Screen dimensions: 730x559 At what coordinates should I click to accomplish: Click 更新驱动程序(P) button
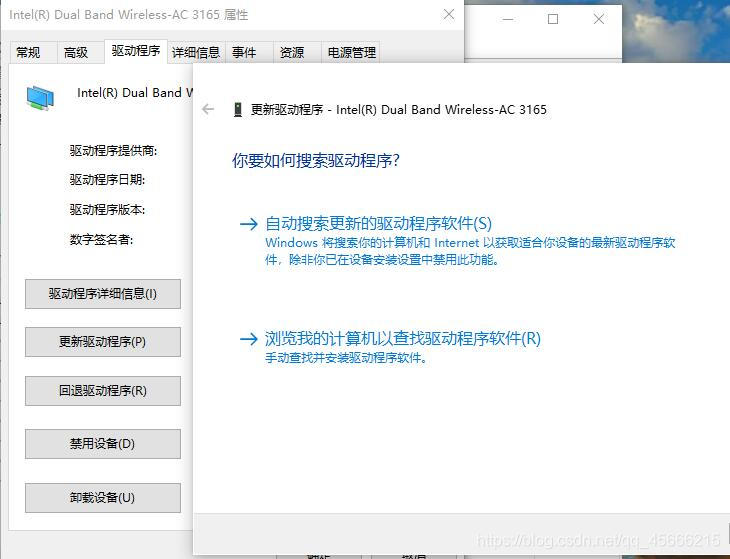coord(103,342)
